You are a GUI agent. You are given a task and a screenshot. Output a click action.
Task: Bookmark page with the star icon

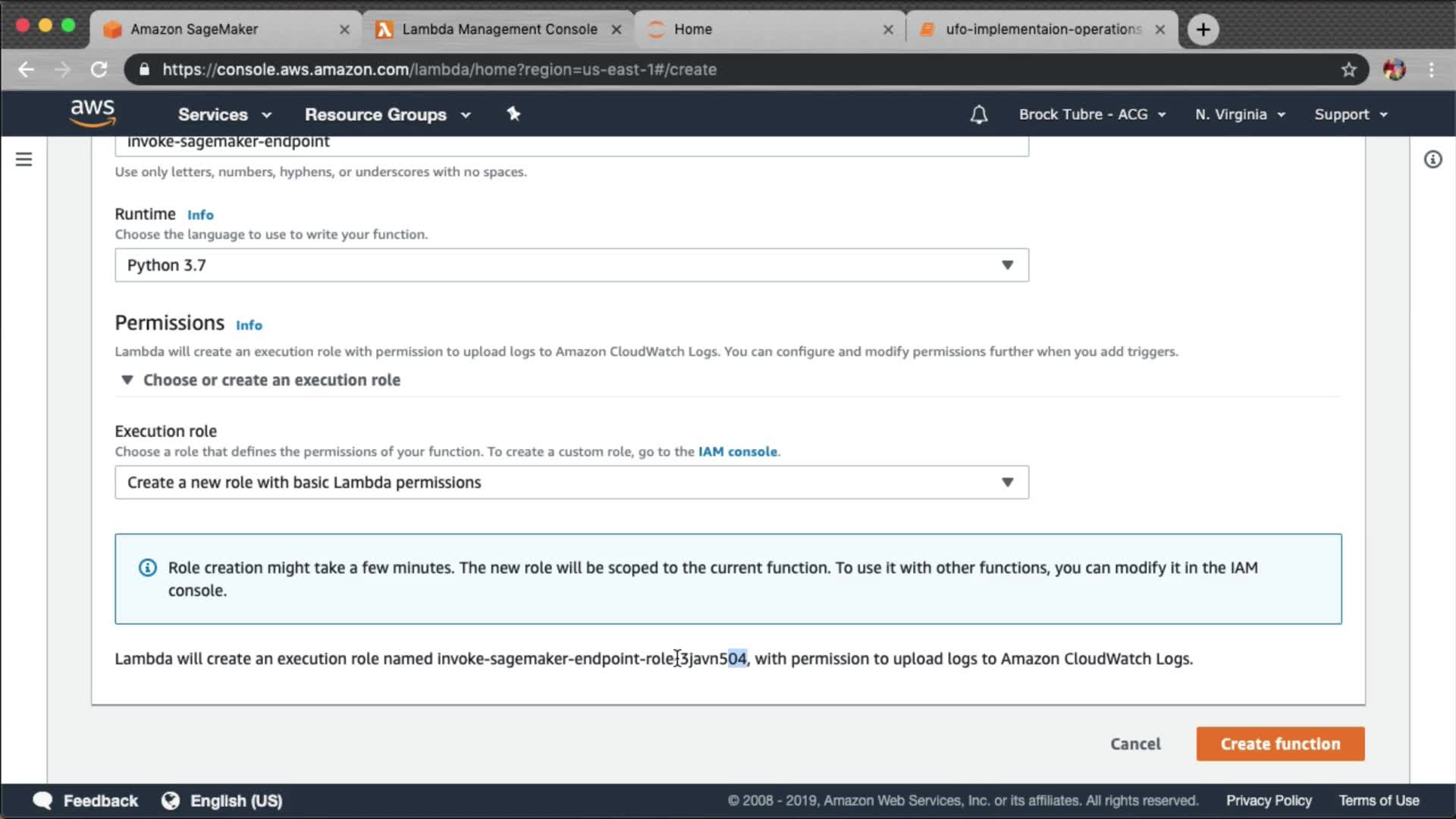pyautogui.click(x=1348, y=70)
